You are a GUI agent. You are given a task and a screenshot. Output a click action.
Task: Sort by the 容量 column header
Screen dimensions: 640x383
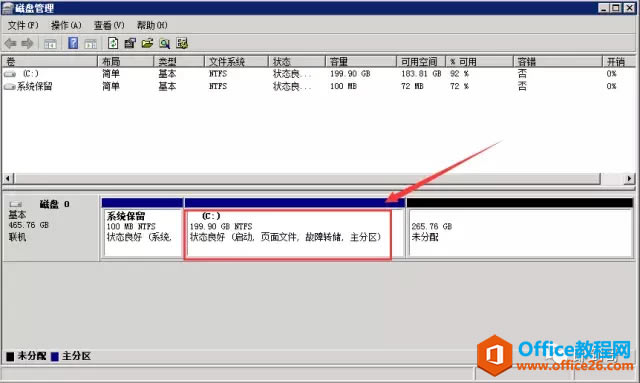click(x=361, y=62)
